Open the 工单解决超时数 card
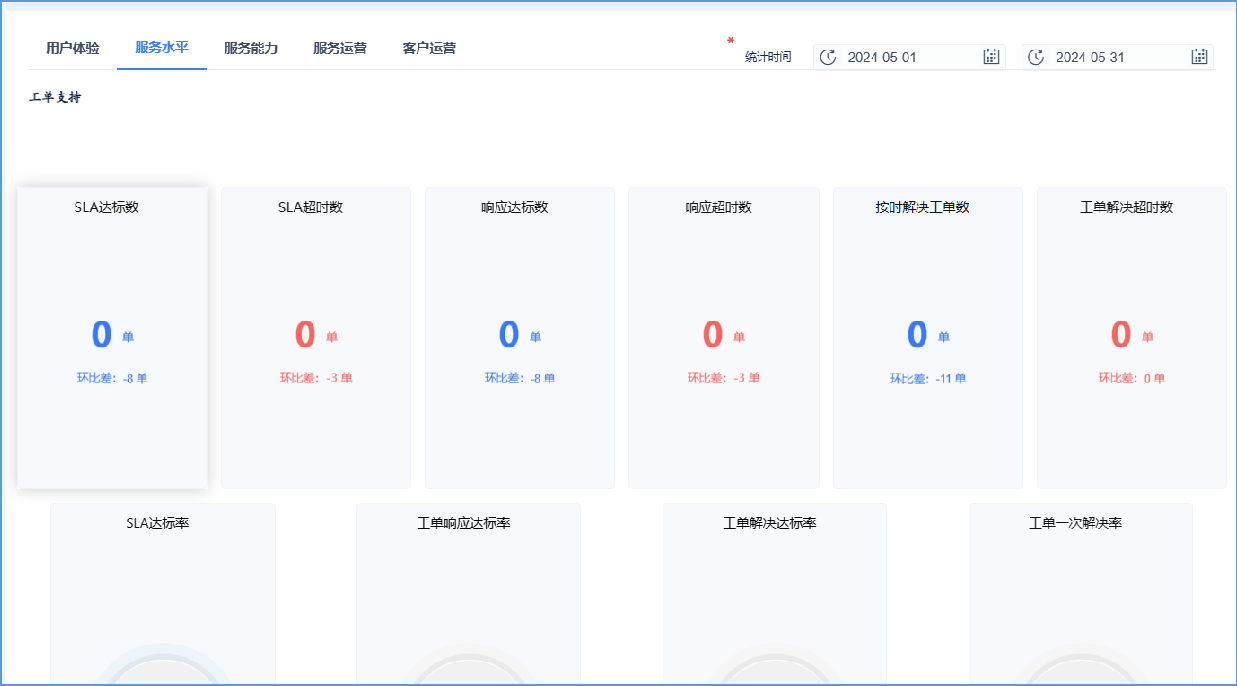1237x686 pixels. (1132, 337)
